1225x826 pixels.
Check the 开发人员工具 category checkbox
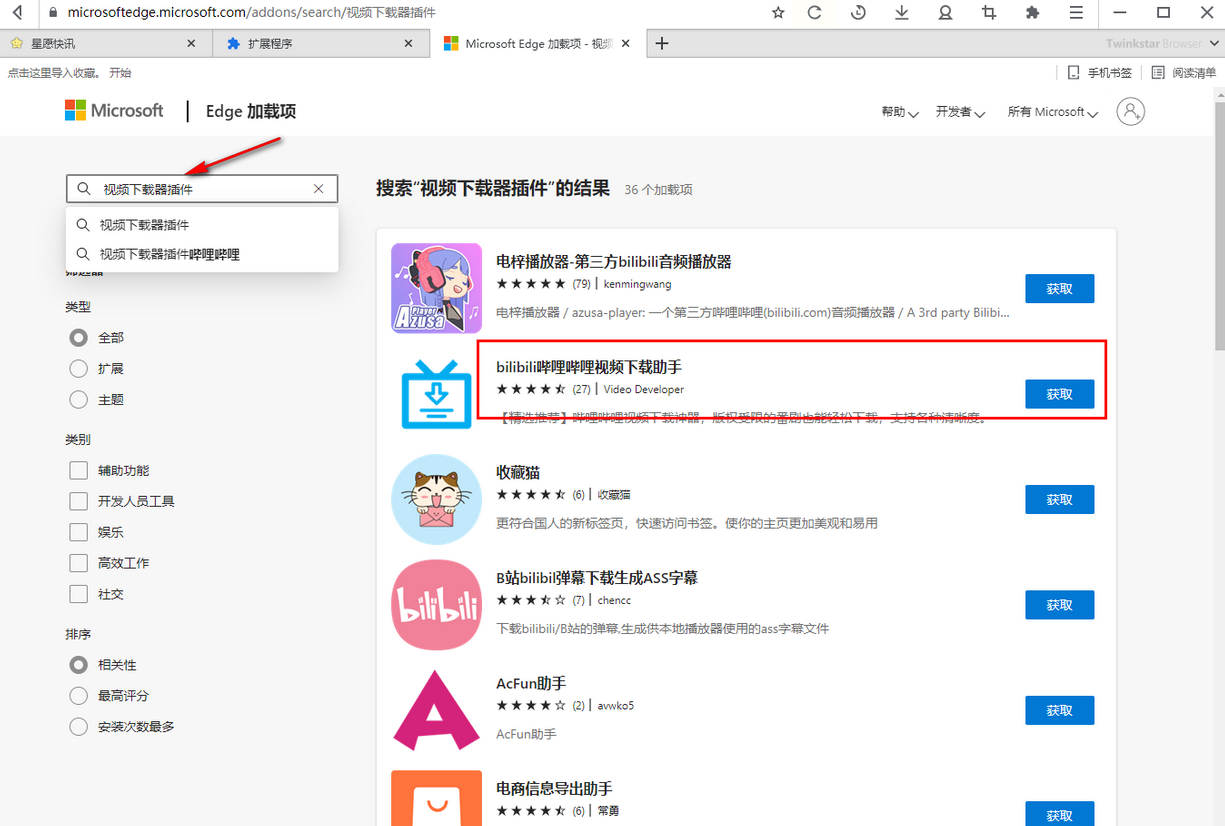79,501
